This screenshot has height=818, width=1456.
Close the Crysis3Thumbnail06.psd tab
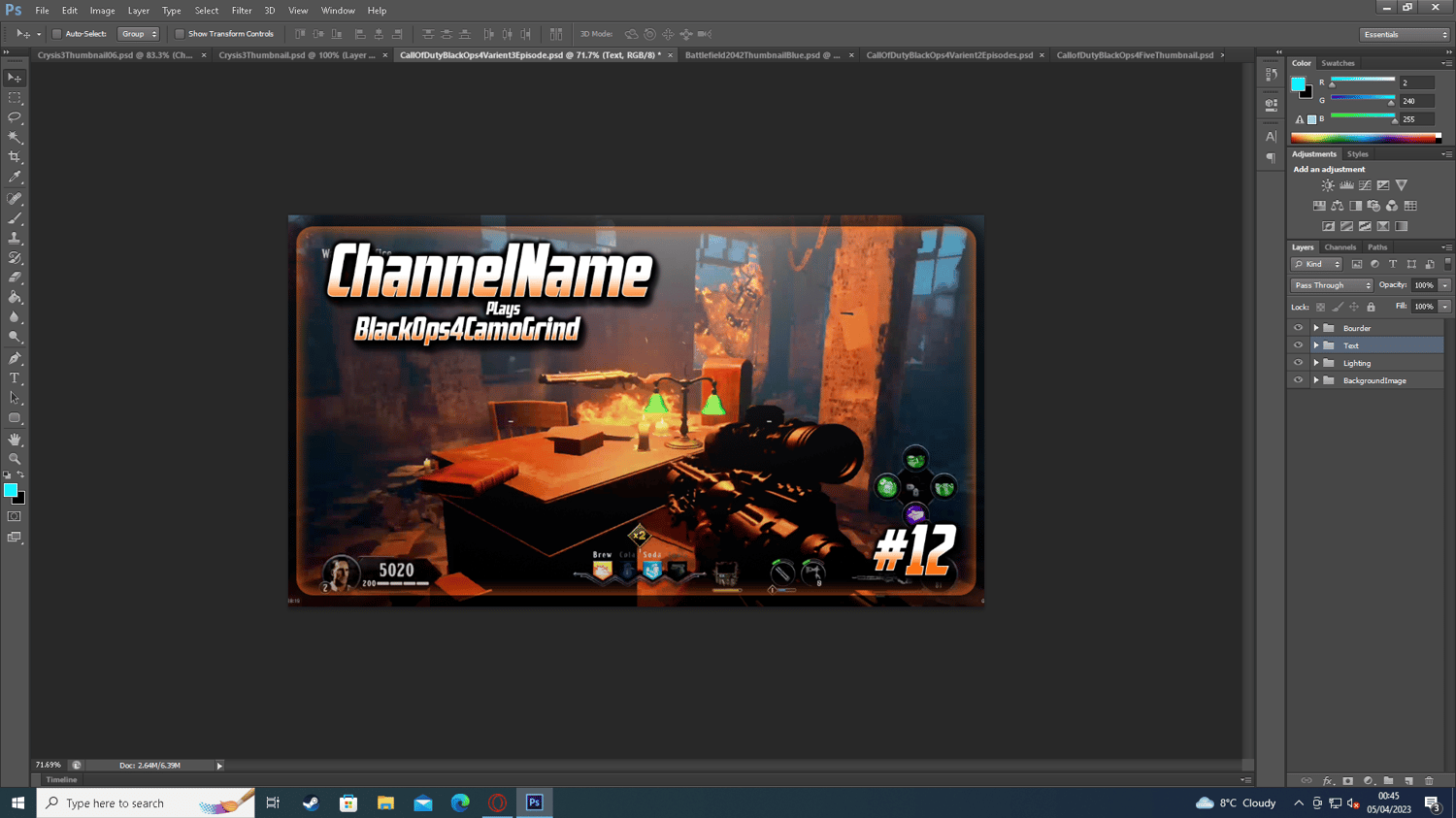tap(204, 55)
